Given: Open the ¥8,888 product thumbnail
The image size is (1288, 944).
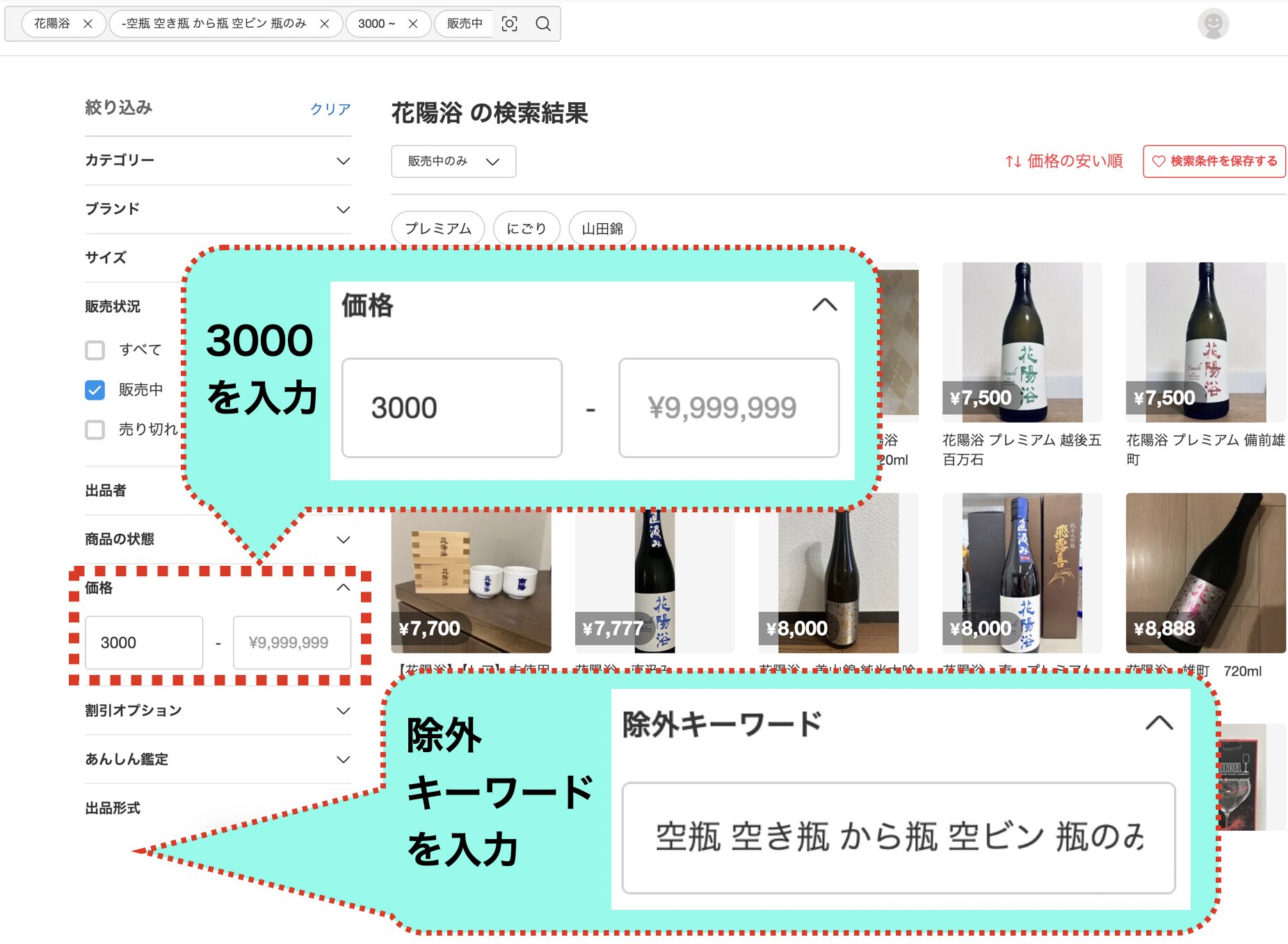Looking at the screenshot, I should (1206, 573).
